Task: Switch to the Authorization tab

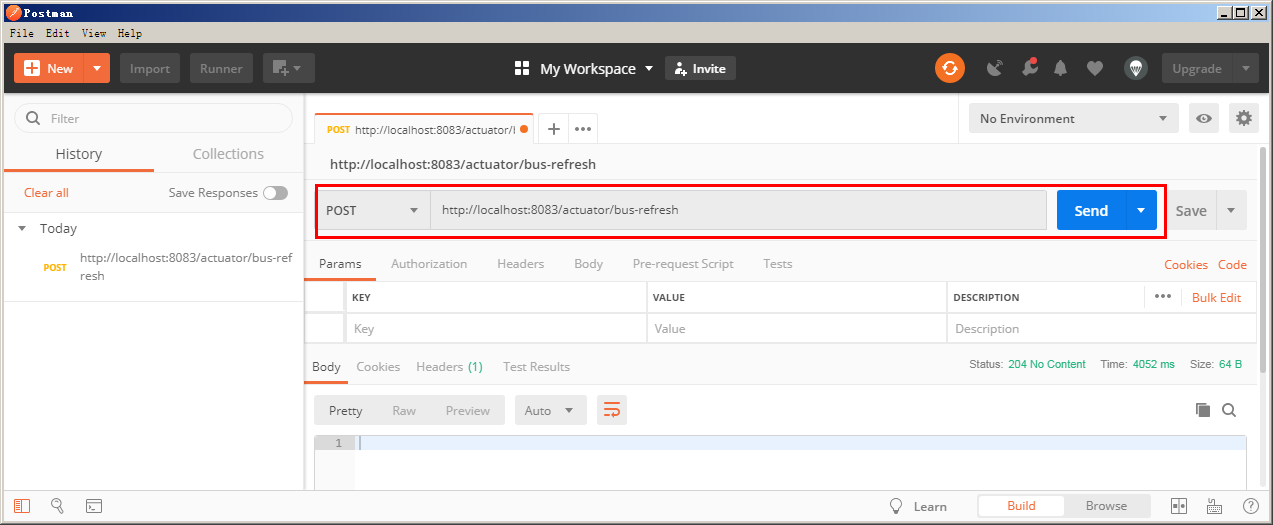Action: pos(429,264)
